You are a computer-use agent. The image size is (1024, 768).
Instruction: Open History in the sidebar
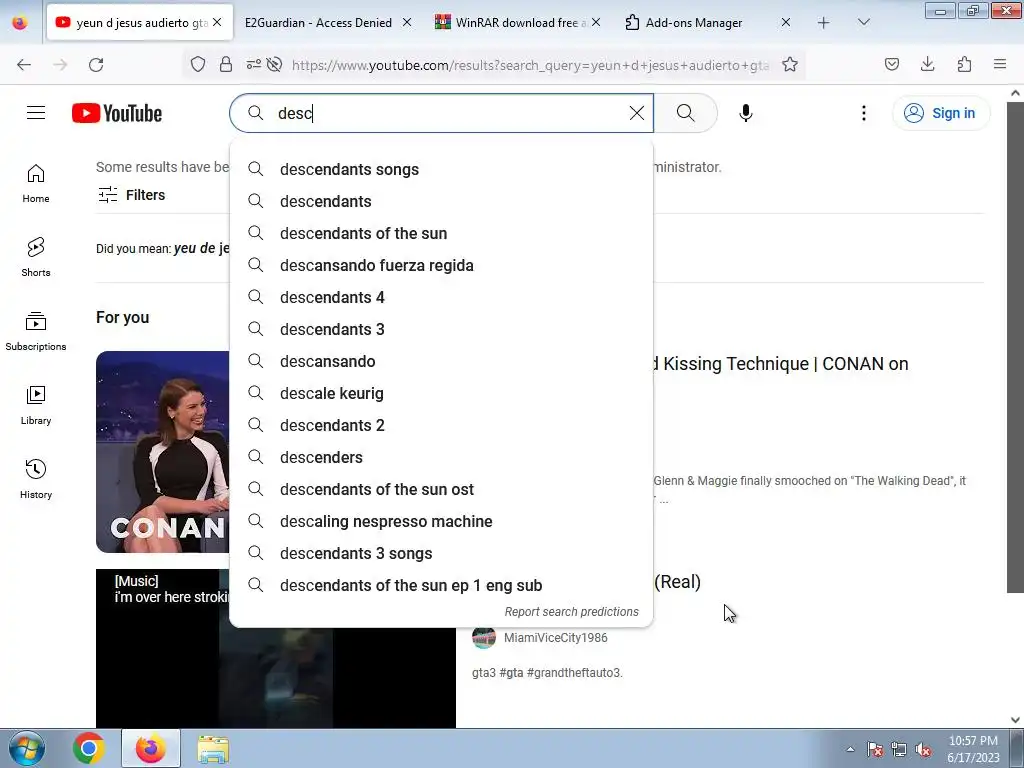point(36,479)
